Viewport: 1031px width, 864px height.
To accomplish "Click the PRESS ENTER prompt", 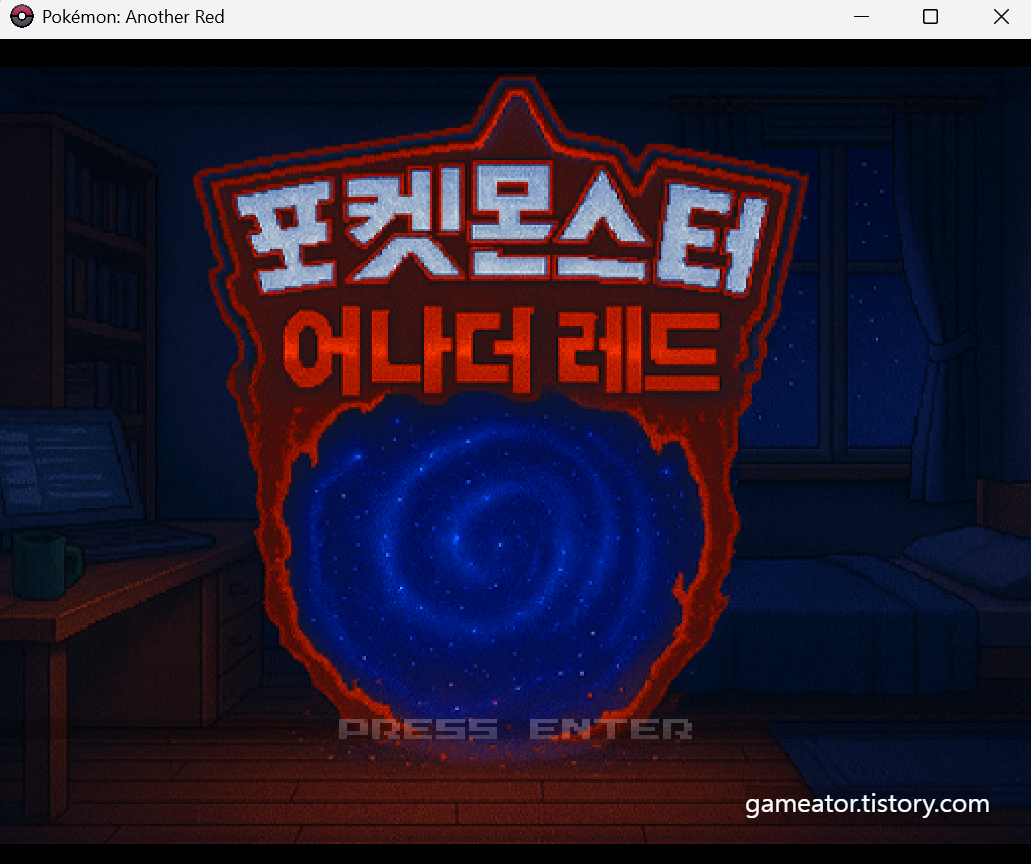I will [x=515, y=729].
